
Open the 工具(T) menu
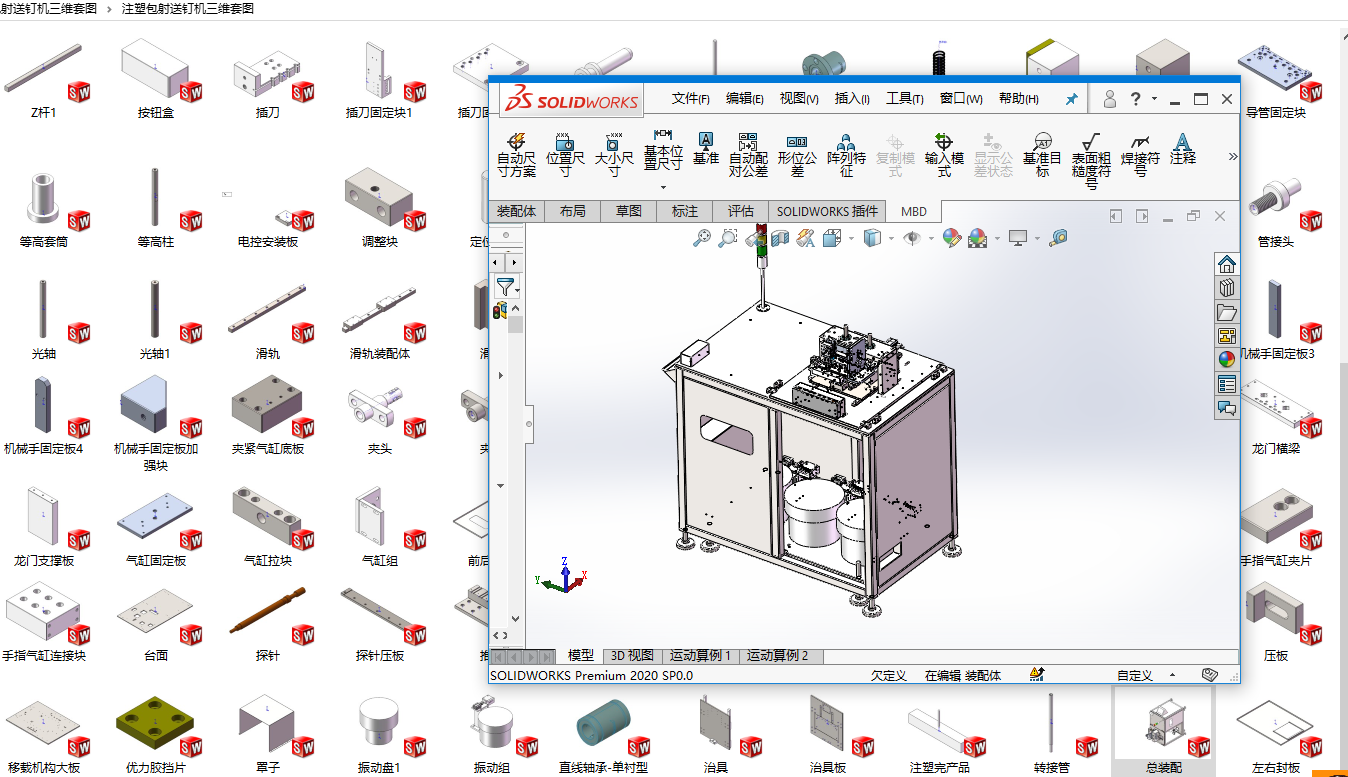(904, 99)
